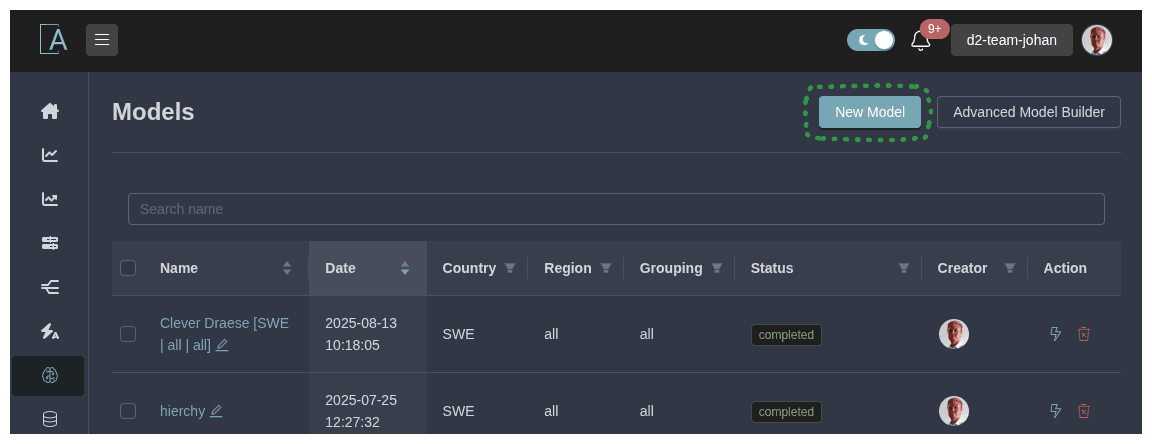Toggle the dark mode switch
1152x444 pixels.
pyautogui.click(x=870, y=40)
